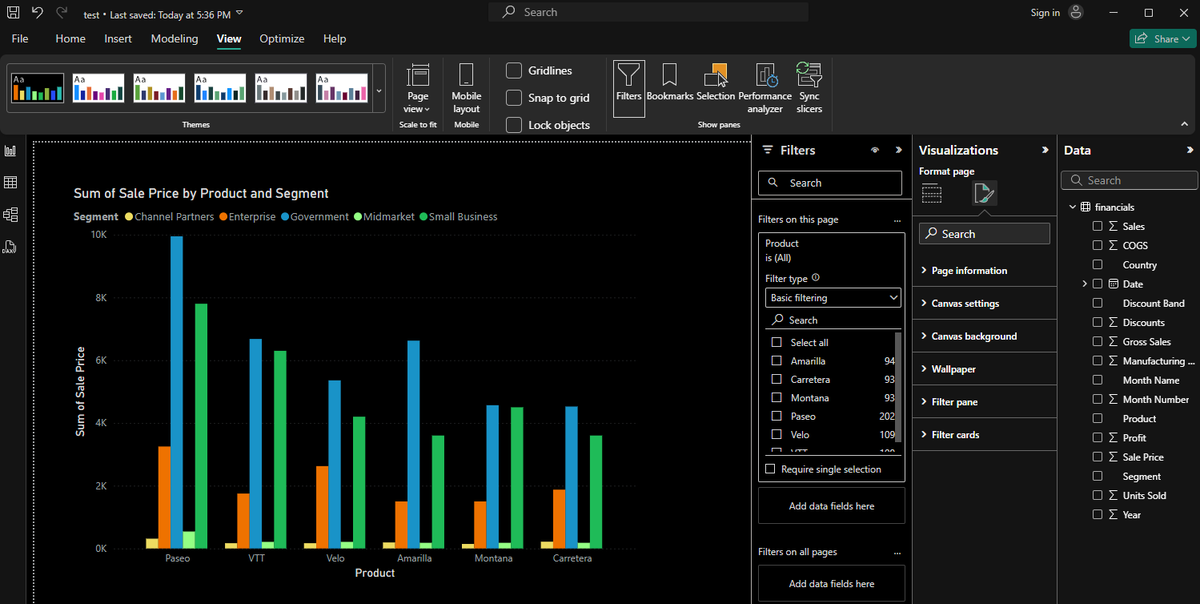Open the Selection pane

[716, 82]
